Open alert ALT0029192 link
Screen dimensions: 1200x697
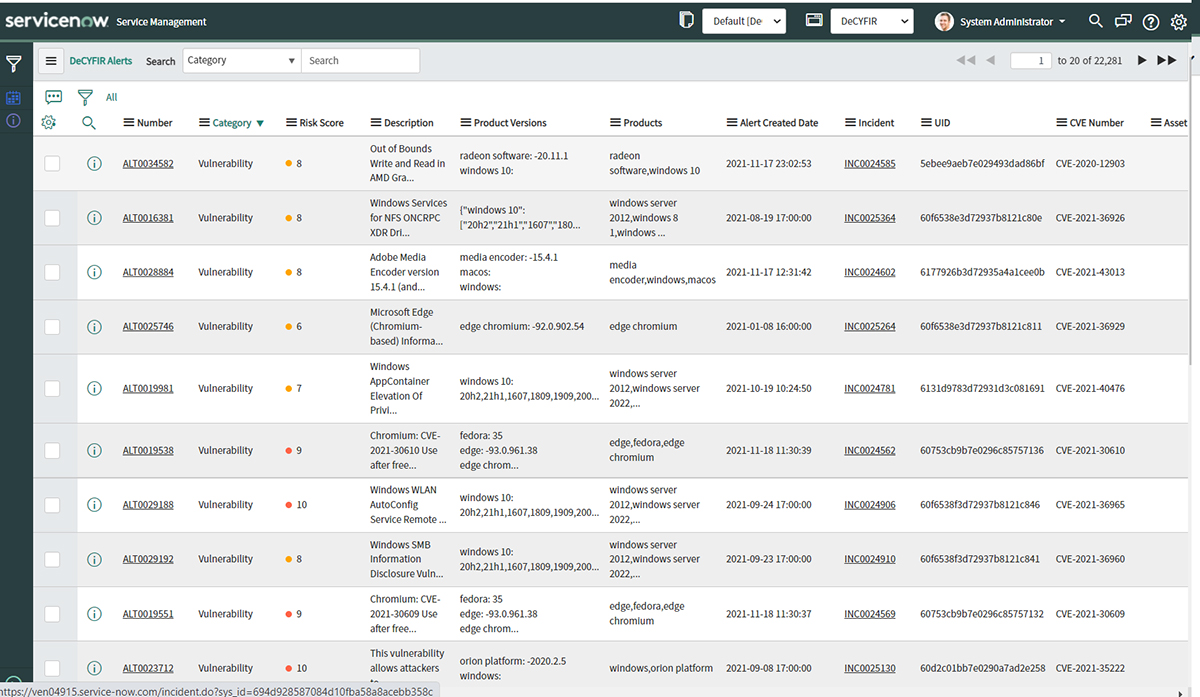tap(148, 560)
